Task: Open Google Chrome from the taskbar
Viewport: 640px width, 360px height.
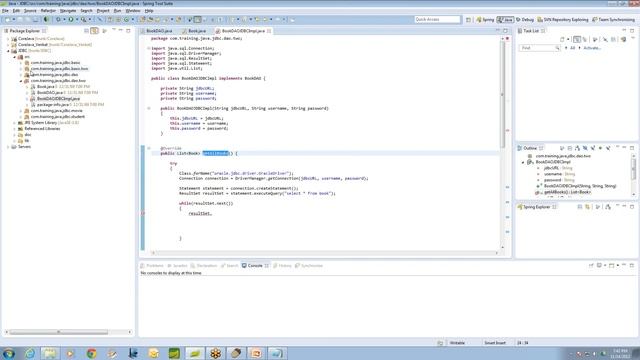Action: [91, 353]
